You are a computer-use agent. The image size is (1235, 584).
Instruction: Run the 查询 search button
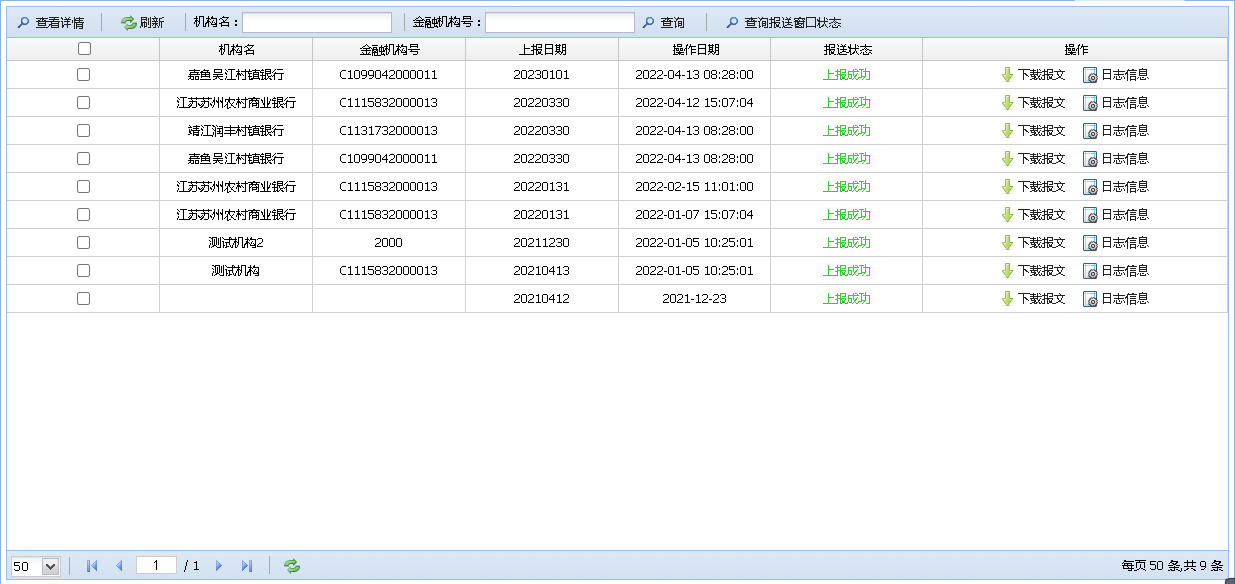(x=664, y=22)
